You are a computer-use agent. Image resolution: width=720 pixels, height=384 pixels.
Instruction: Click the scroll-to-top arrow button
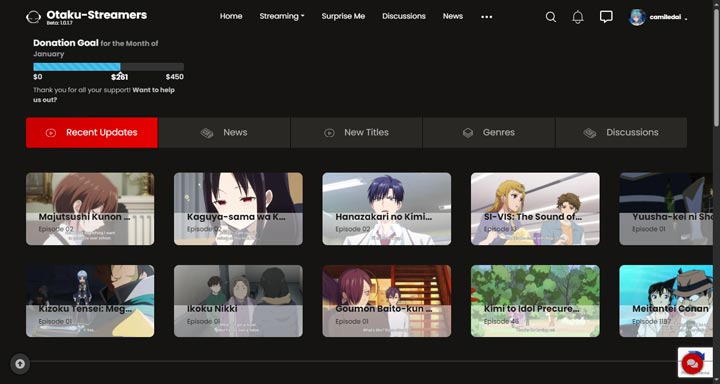(x=20, y=364)
